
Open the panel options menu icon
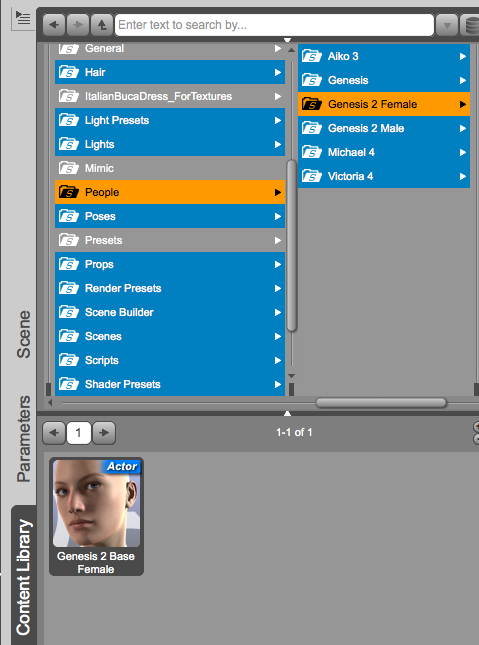pos(23,18)
